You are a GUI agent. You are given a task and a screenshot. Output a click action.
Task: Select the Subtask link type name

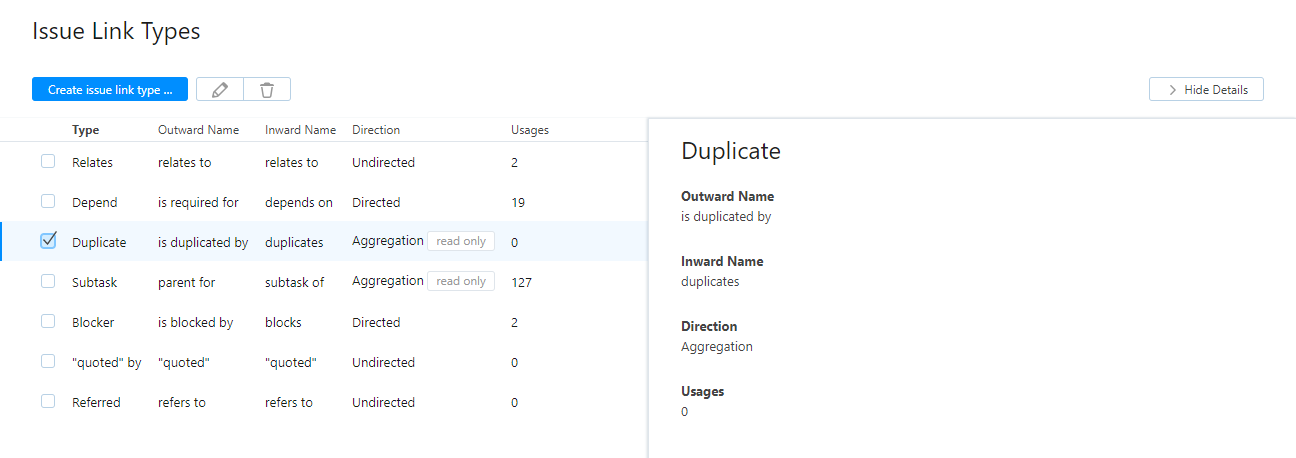pos(95,282)
